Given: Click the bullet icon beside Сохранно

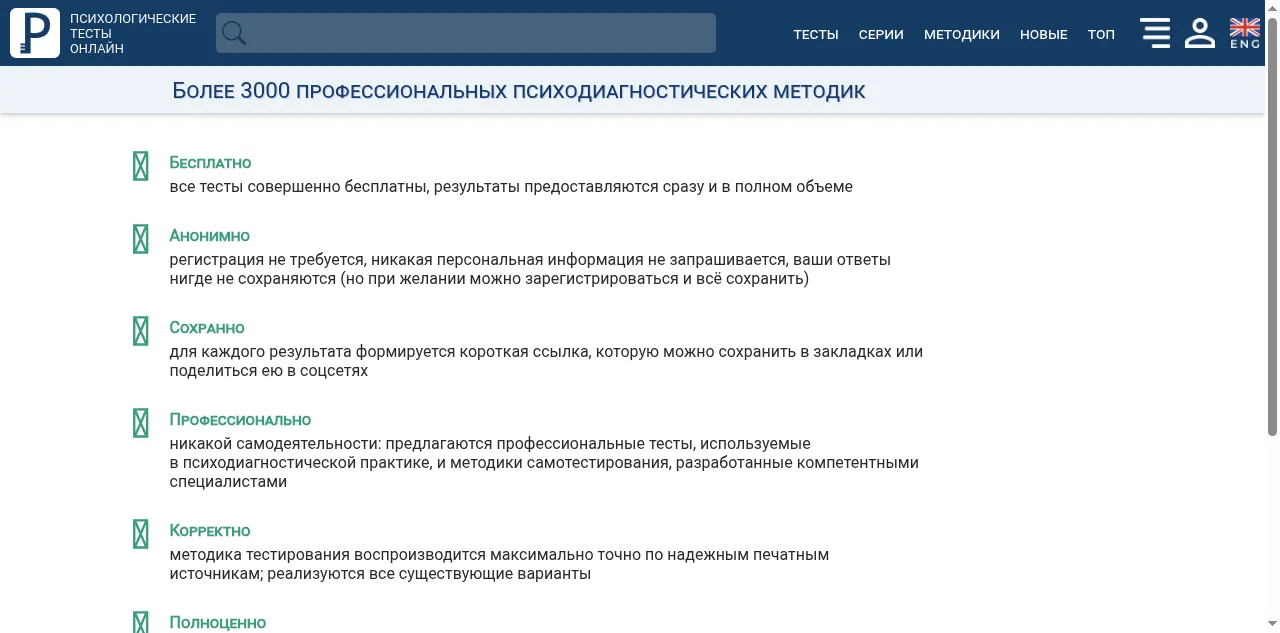Looking at the screenshot, I should click(x=141, y=331).
